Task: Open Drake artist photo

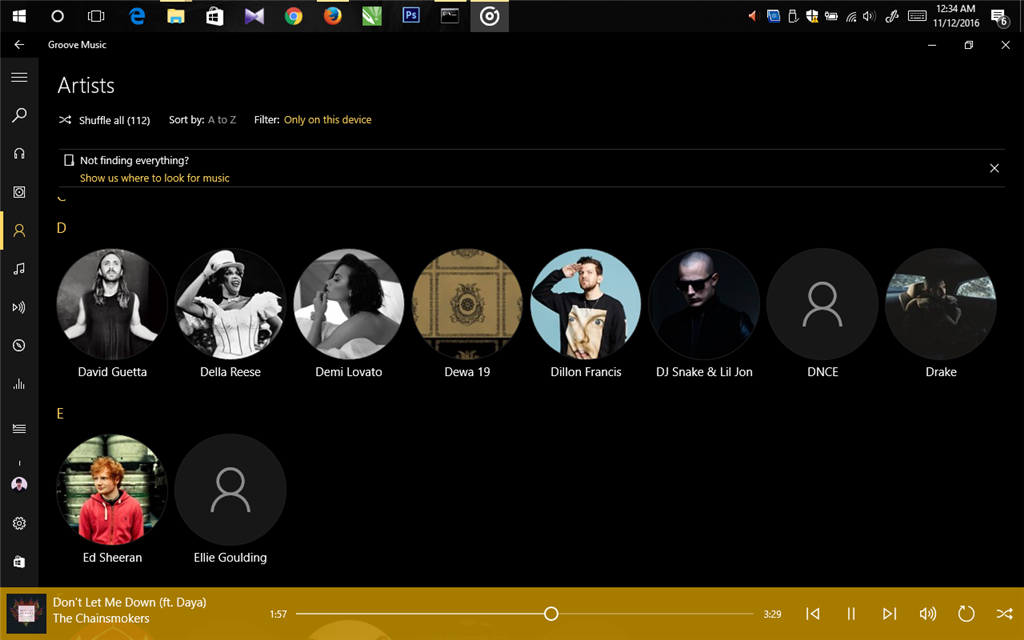Action: tap(941, 304)
